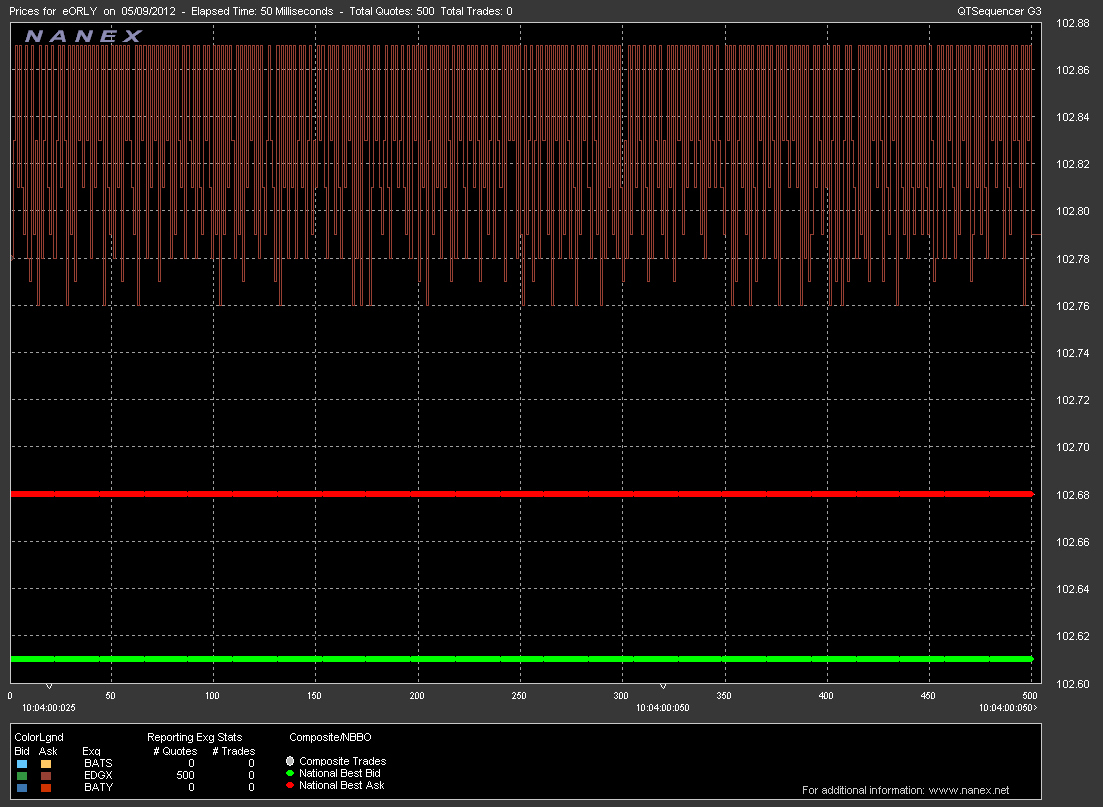Click the National Best Bid legend label
The image size is (1103, 807).
(340, 773)
